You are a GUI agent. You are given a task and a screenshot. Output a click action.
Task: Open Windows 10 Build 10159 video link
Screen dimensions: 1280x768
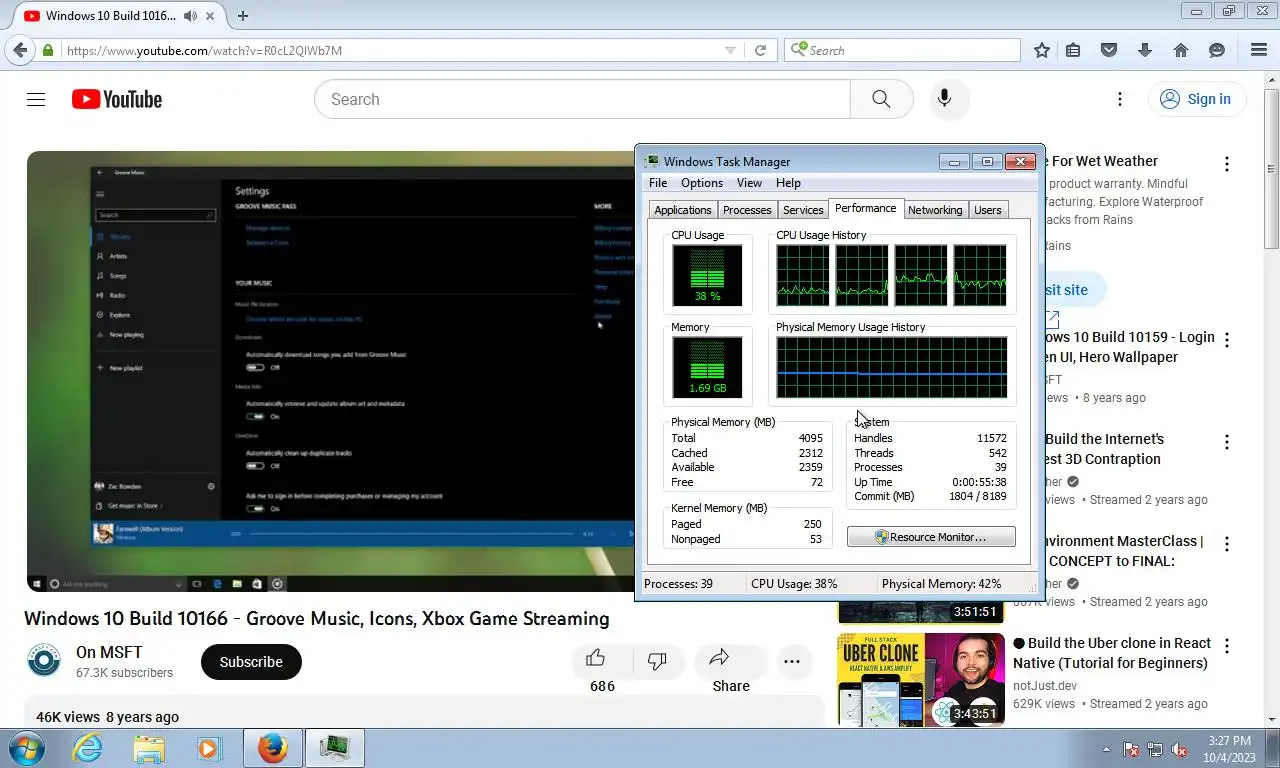click(1130, 347)
